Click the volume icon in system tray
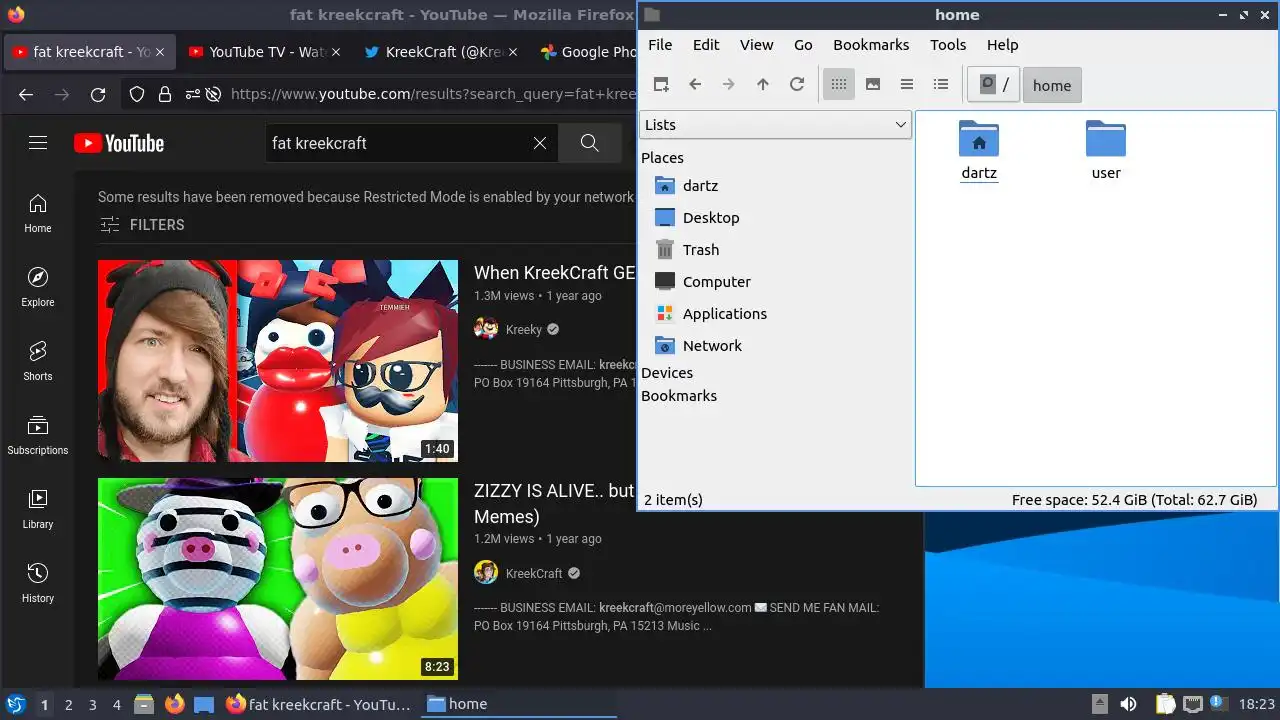The width and height of the screenshot is (1280, 720). coord(1129,704)
